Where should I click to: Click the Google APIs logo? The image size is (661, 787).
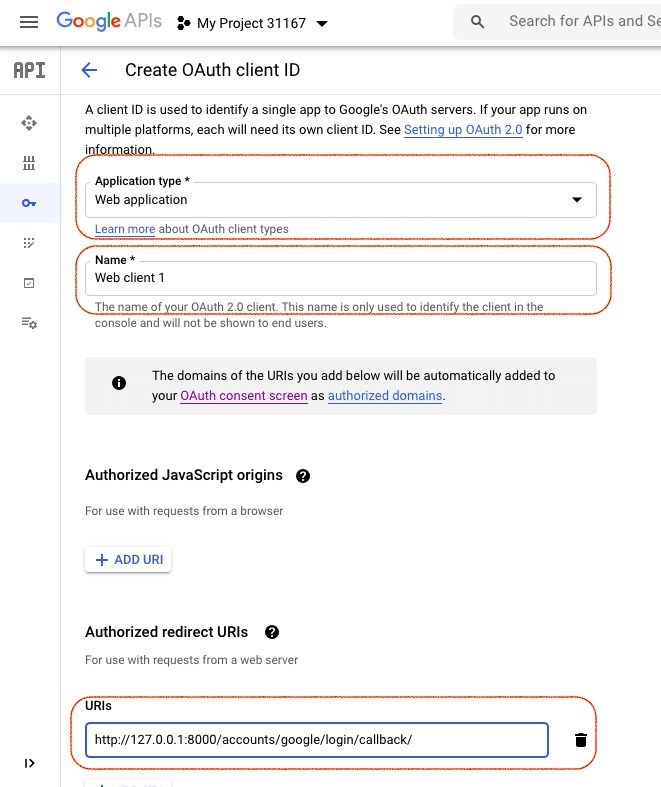pyautogui.click(x=108, y=21)
